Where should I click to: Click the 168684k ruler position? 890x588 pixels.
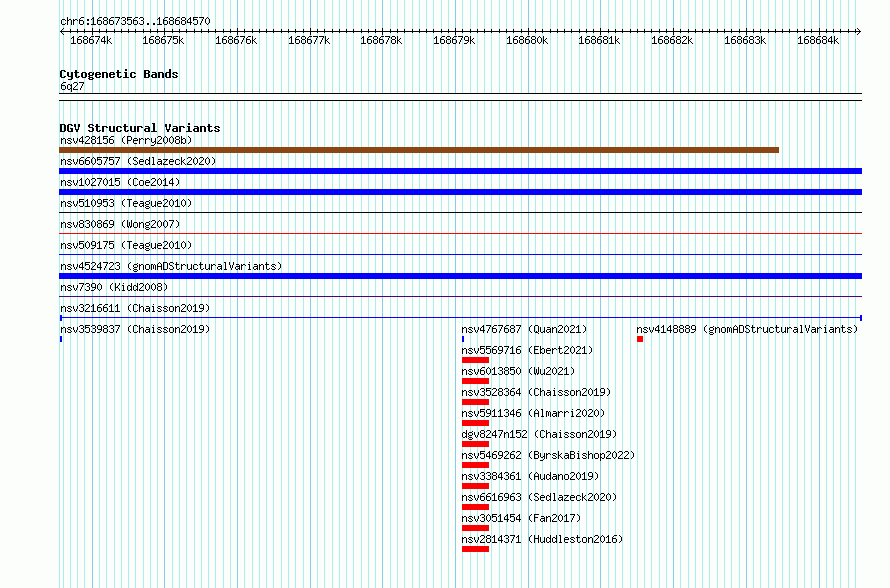[818, 40]
